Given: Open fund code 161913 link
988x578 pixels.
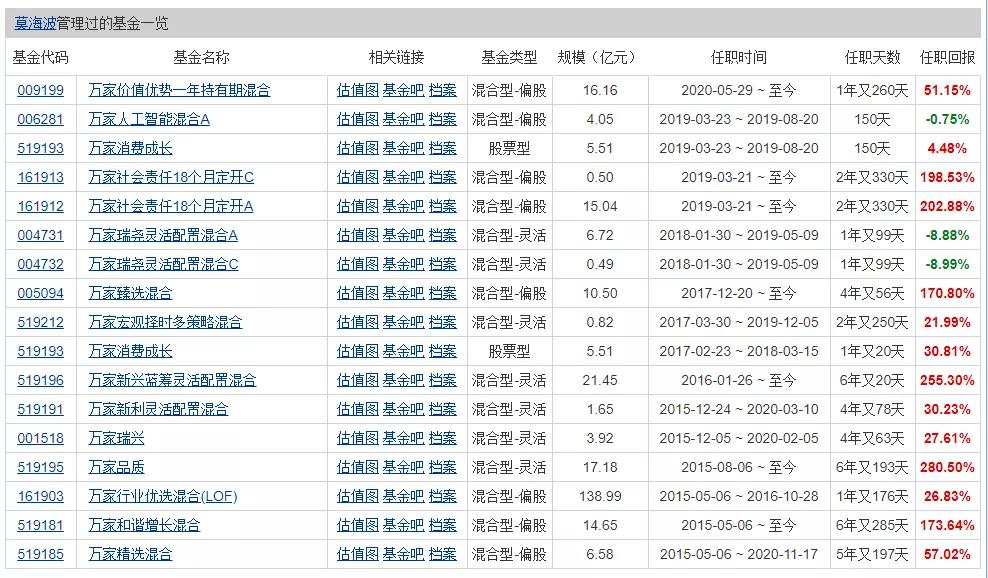Looking at the screenshot, I should tap(40, 177).
